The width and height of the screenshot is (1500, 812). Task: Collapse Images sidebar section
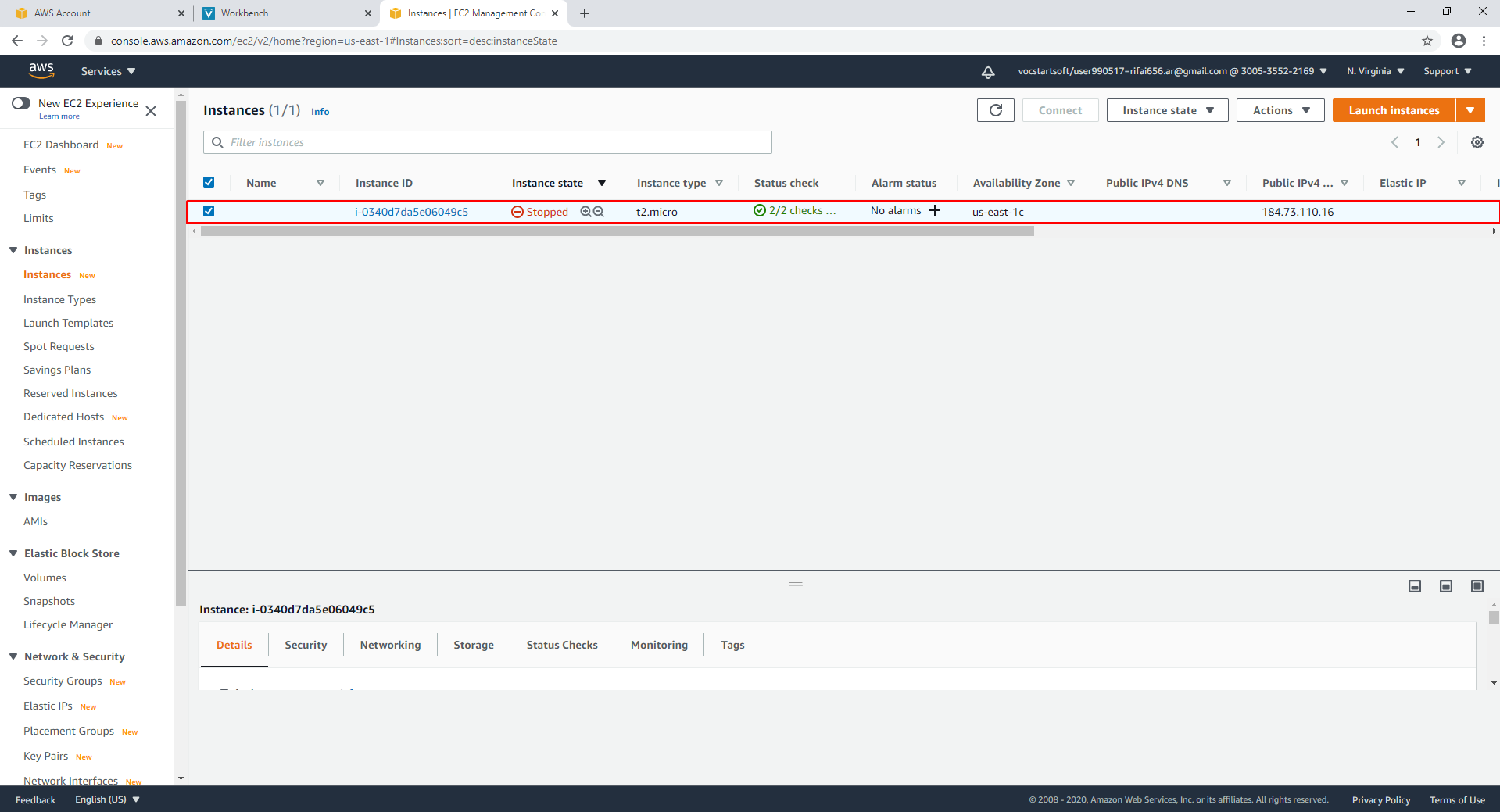(13, 497)
